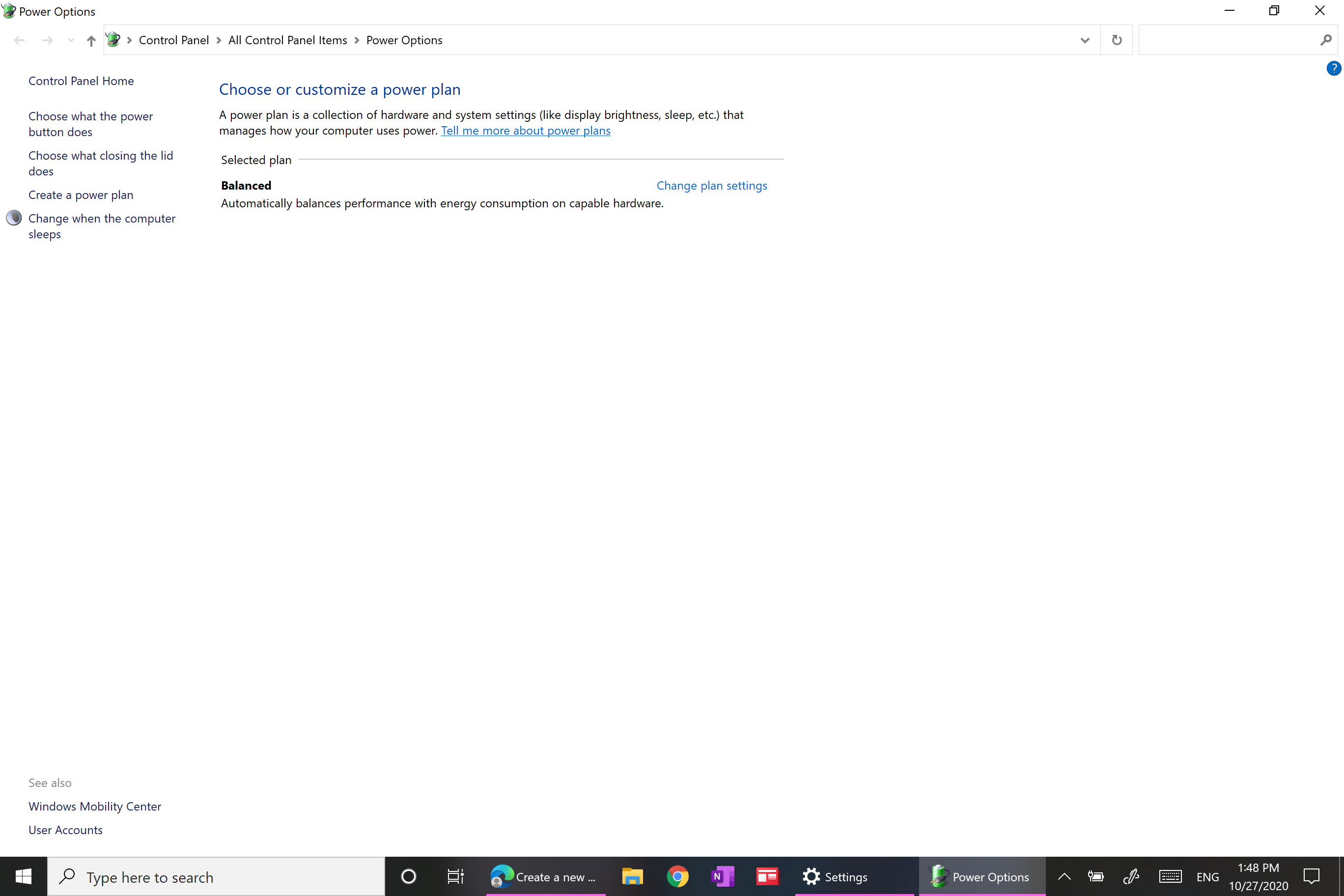Open Windows Mobility Center link
Viewport: 1344px width, 896px height.
[95, 806]
